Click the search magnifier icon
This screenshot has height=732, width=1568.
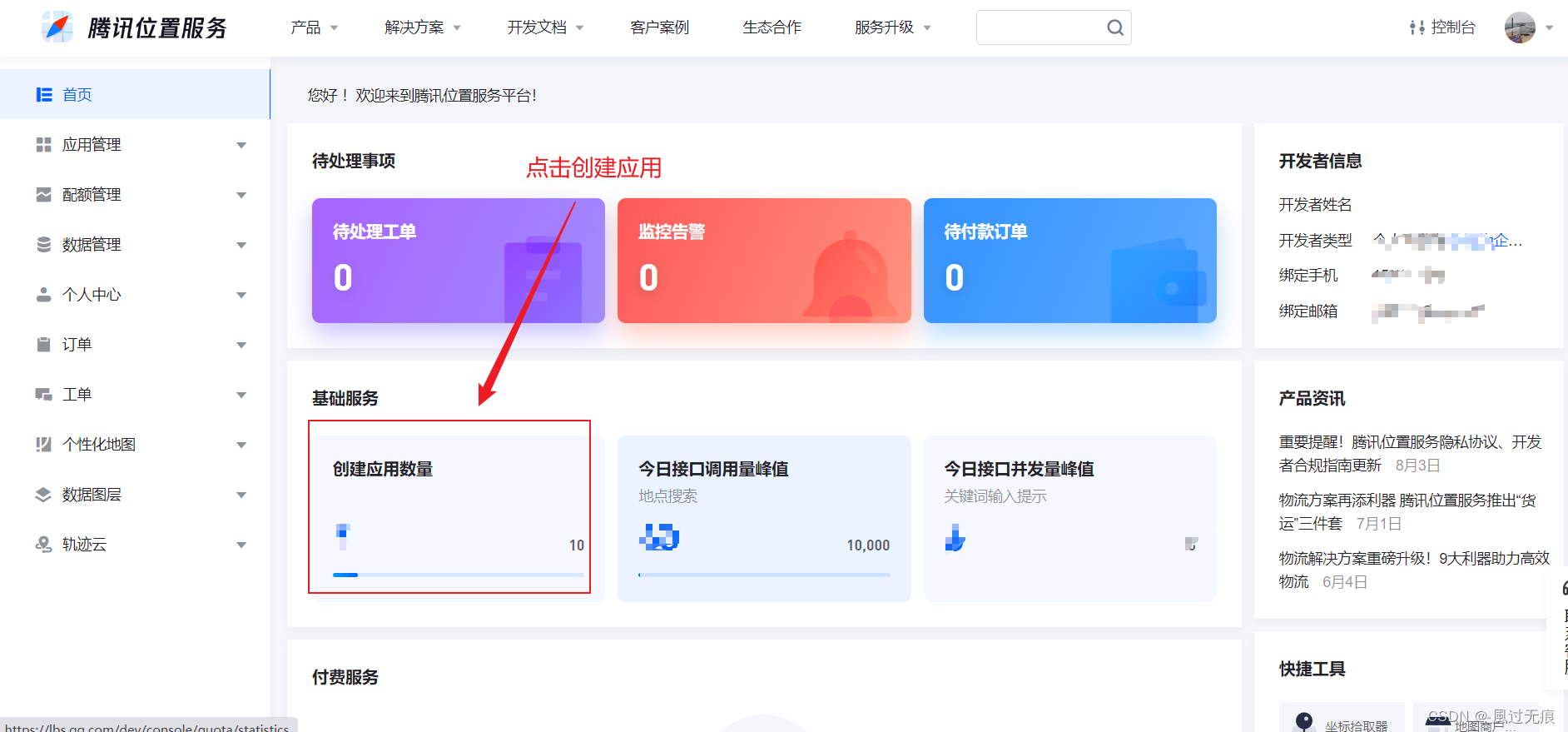[1115, 27]
